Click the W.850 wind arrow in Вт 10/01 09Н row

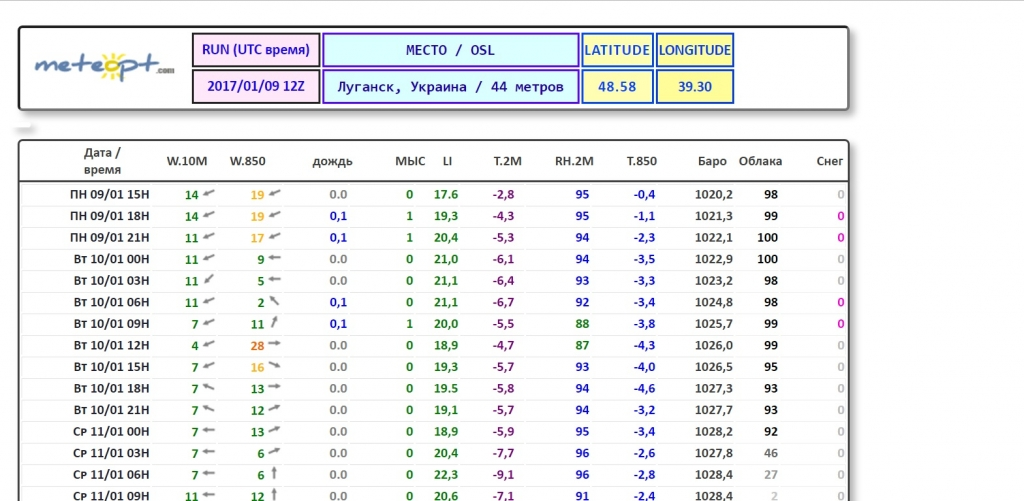coord(275,322)
